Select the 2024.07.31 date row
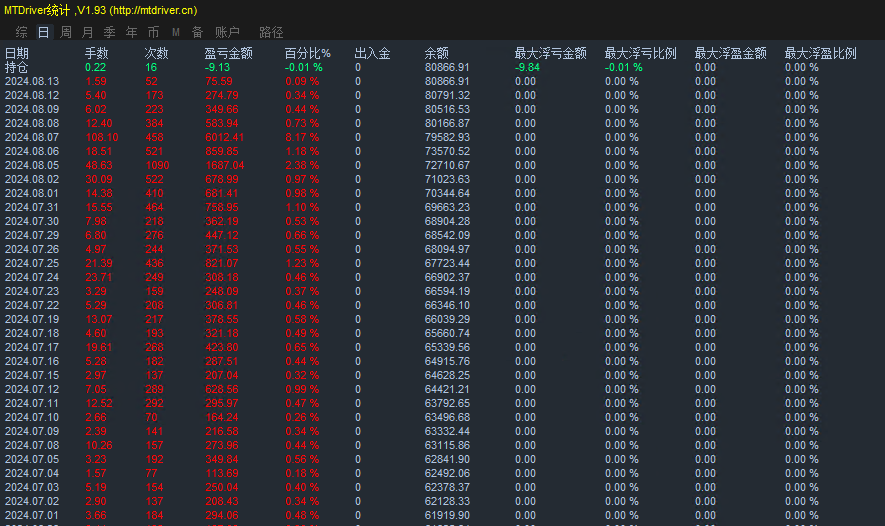 [x=32, y=207]
